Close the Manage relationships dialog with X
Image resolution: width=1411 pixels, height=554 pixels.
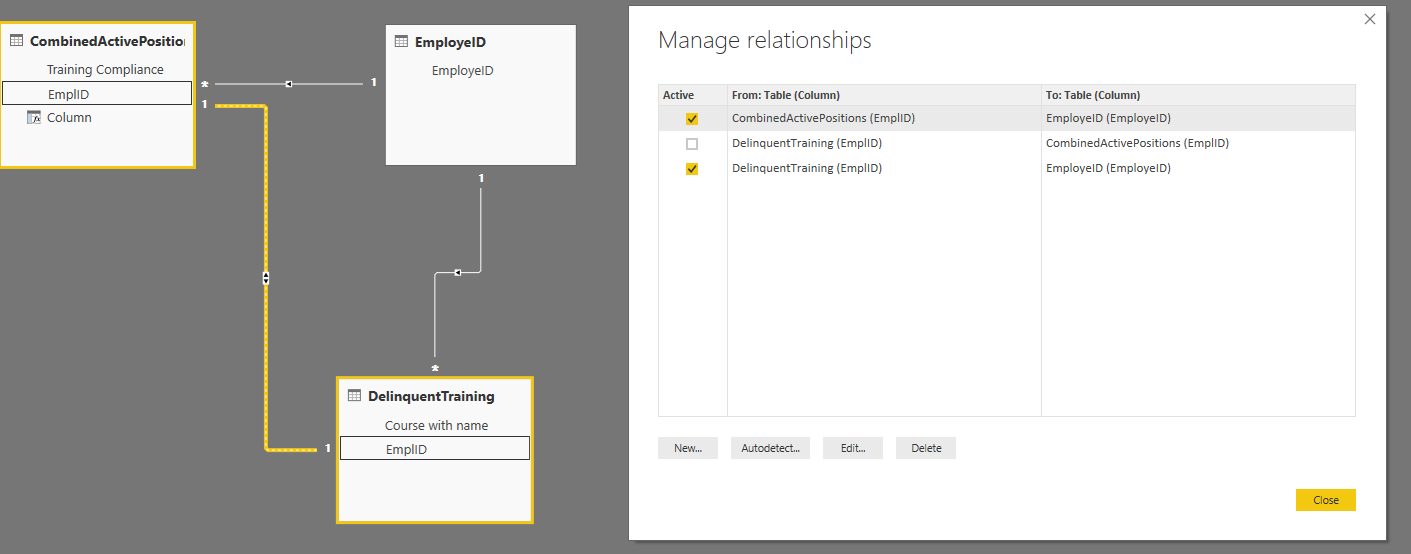coord(1370,18)
